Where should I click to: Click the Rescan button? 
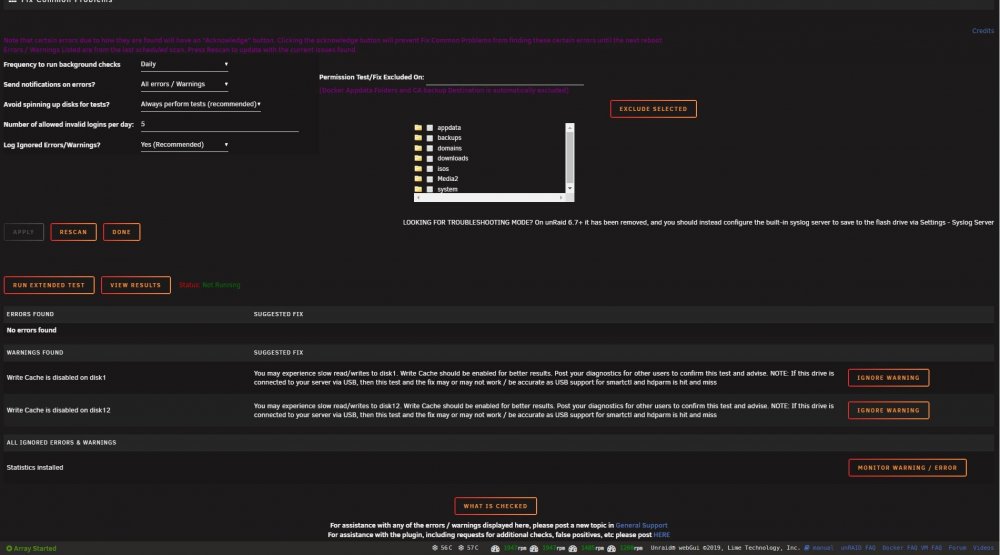[x=73, y=232]
